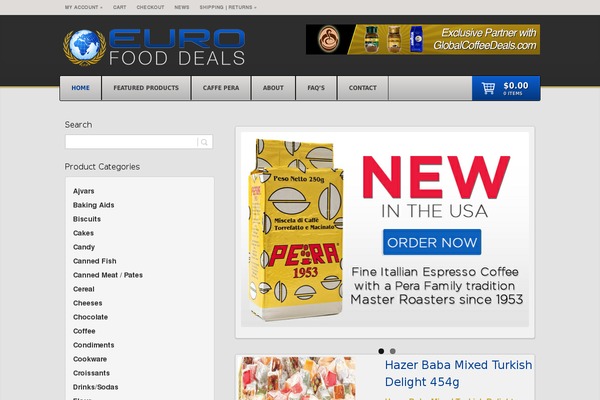Select the first slider pagination dot

coord(381,351)
